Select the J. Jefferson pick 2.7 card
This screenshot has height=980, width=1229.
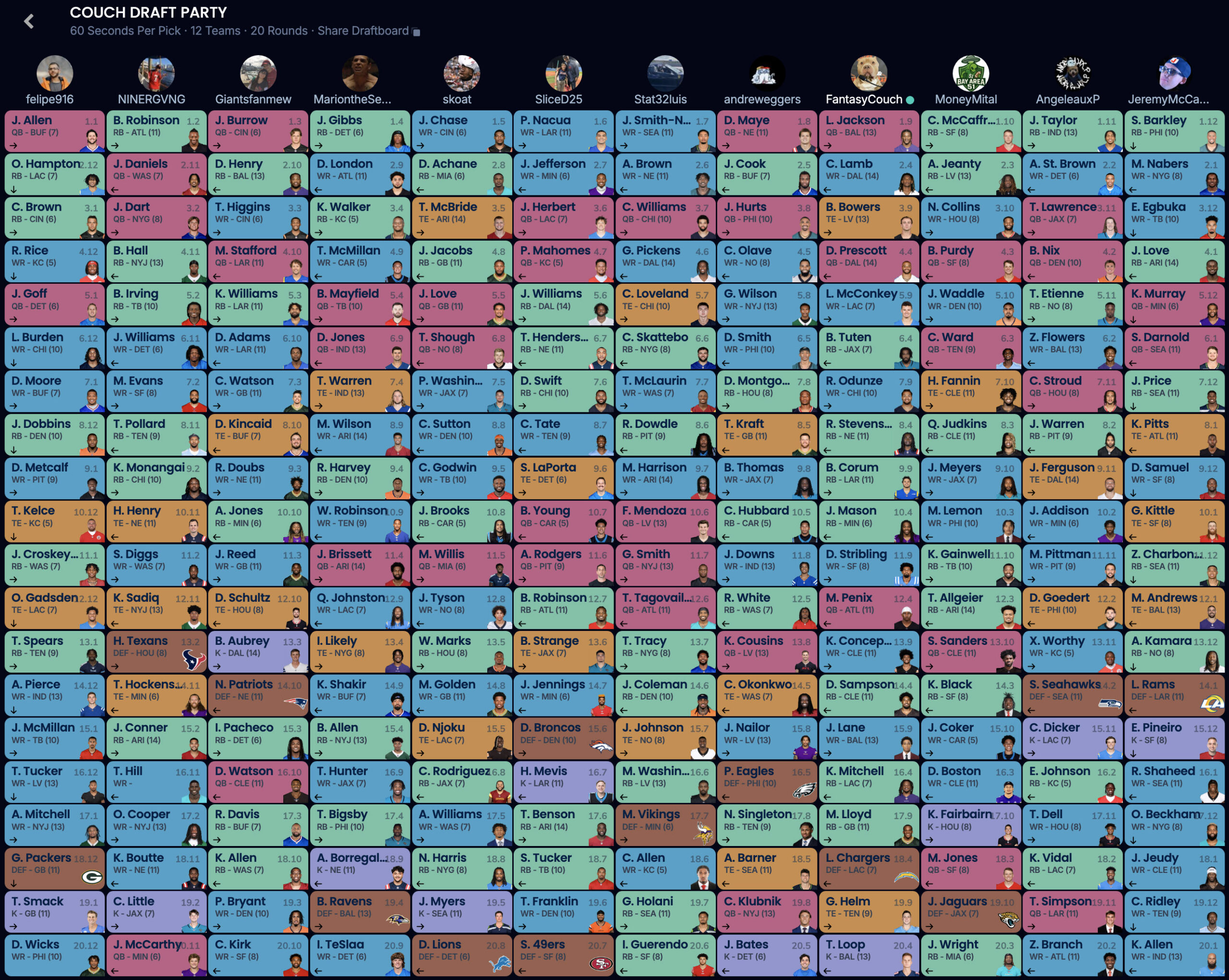pos(564,174)
